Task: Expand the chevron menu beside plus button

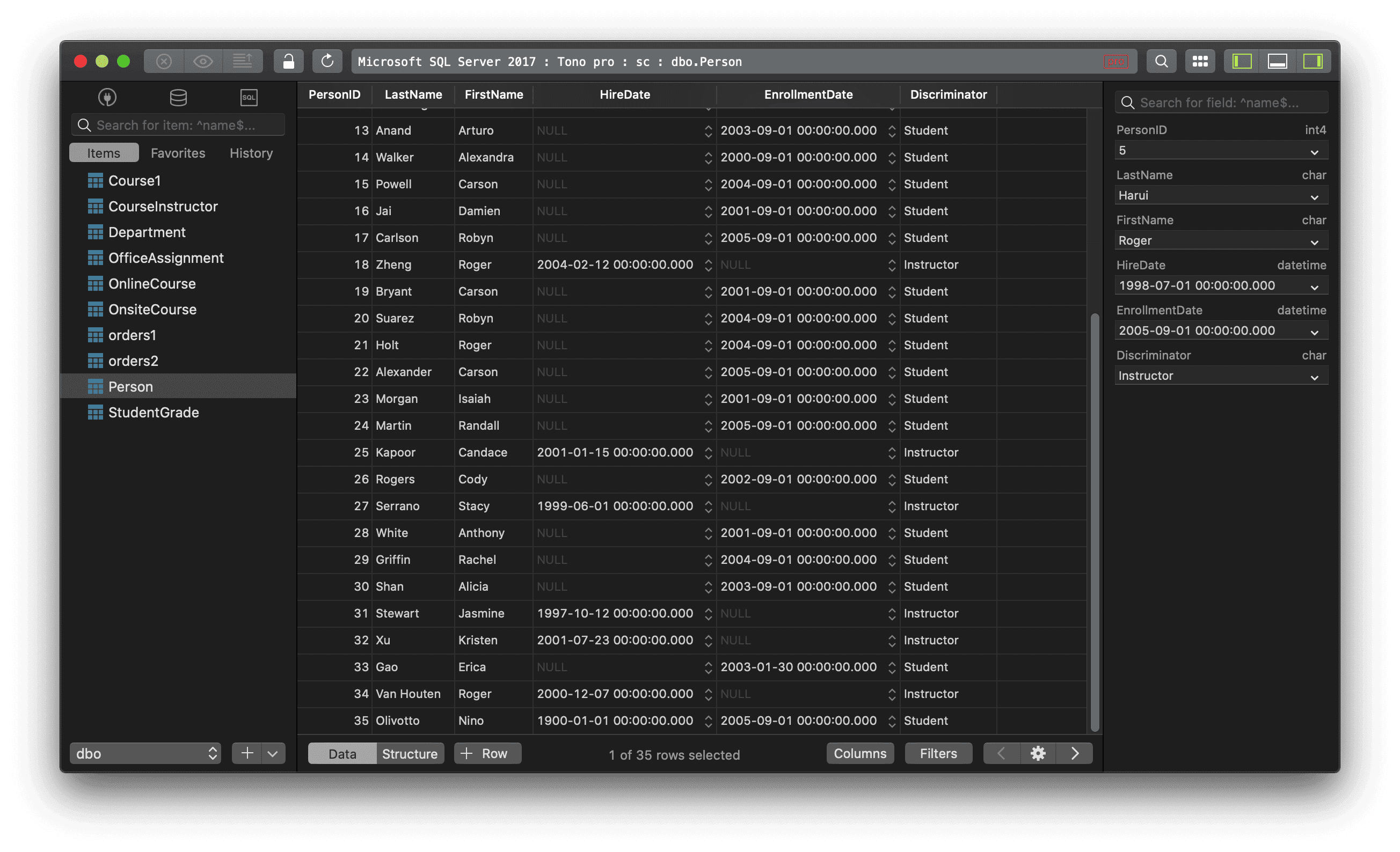Action: (273, 754)
